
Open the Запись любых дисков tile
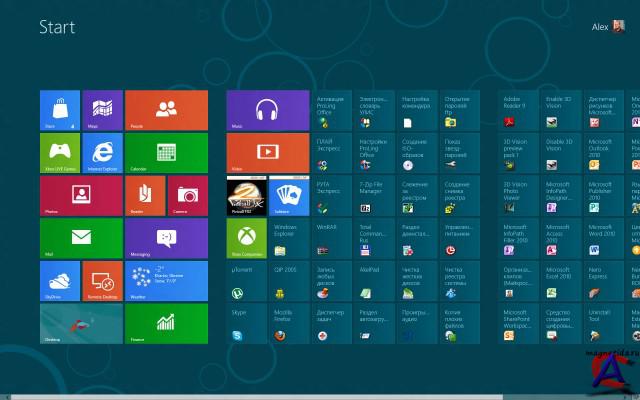pos(332,281)
